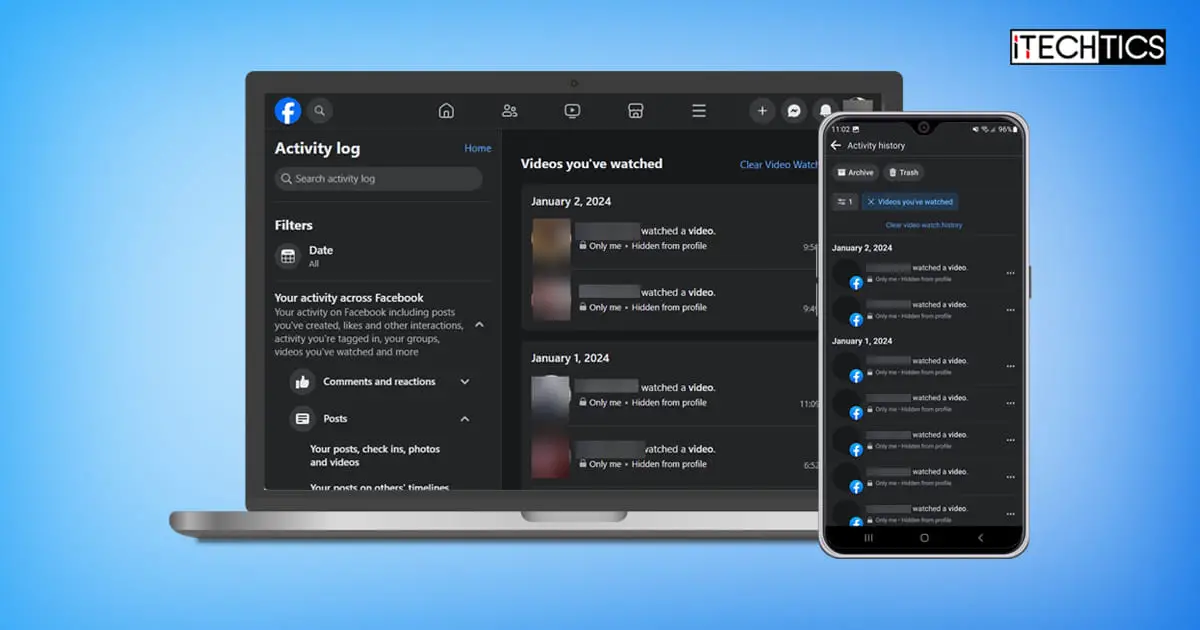Click the Clear Video Watch History link on laptop

coord(779,165)
